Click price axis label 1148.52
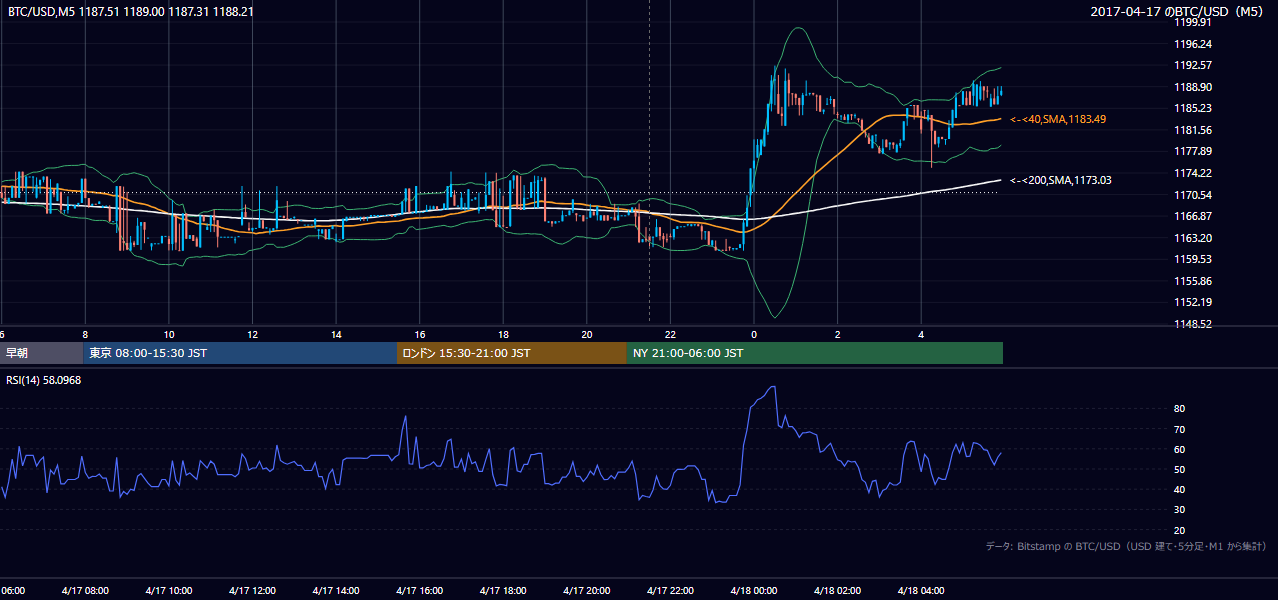 click(1193, 324)
